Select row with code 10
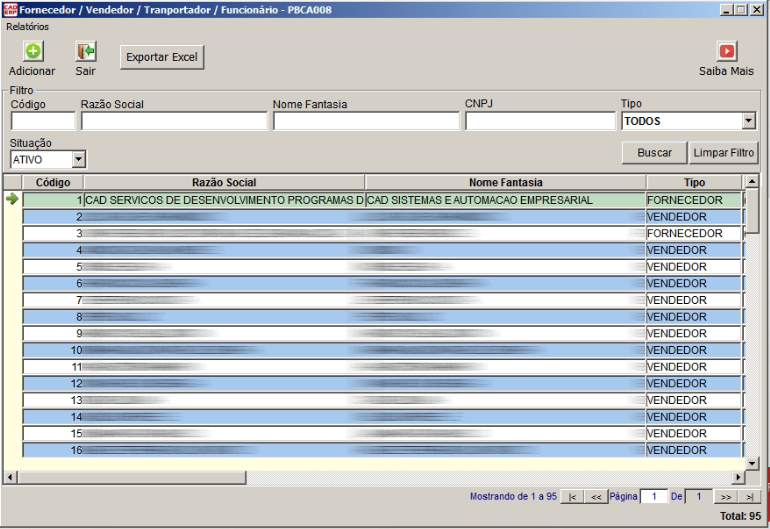The height and width of the screenshot is (529, 770). pos(382,350)
